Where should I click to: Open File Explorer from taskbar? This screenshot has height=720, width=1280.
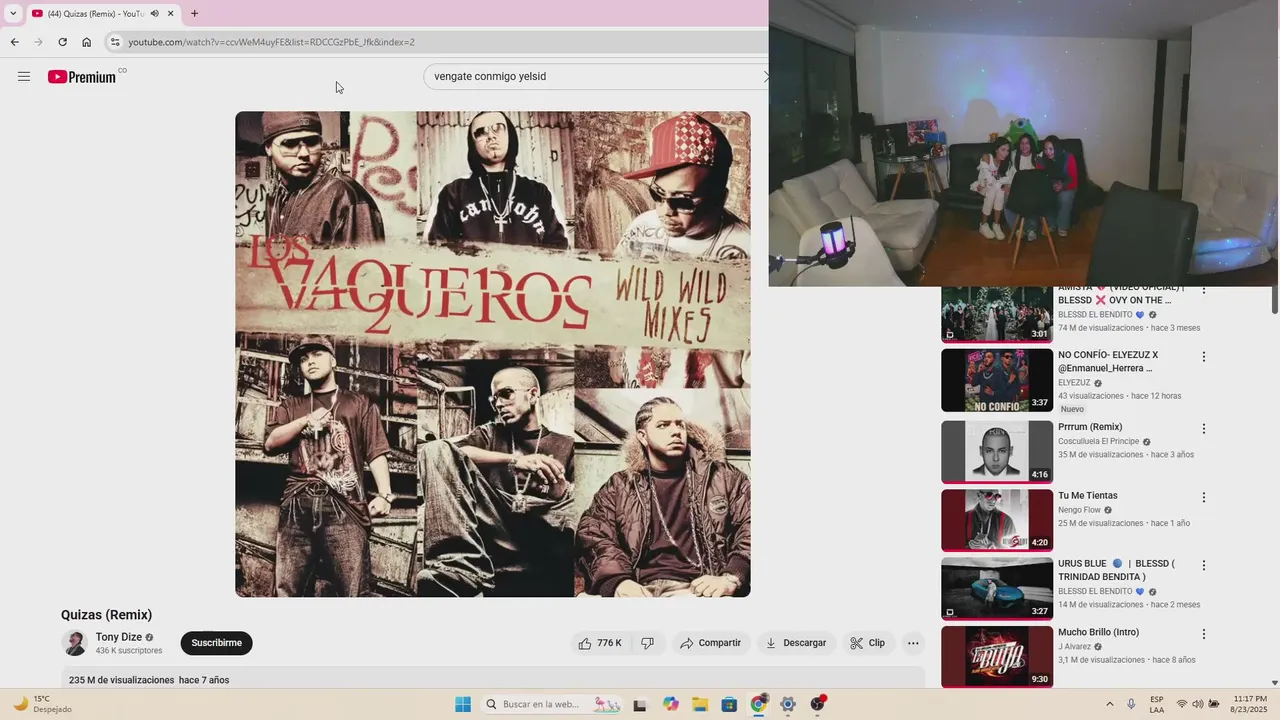[x=699, y=704]
